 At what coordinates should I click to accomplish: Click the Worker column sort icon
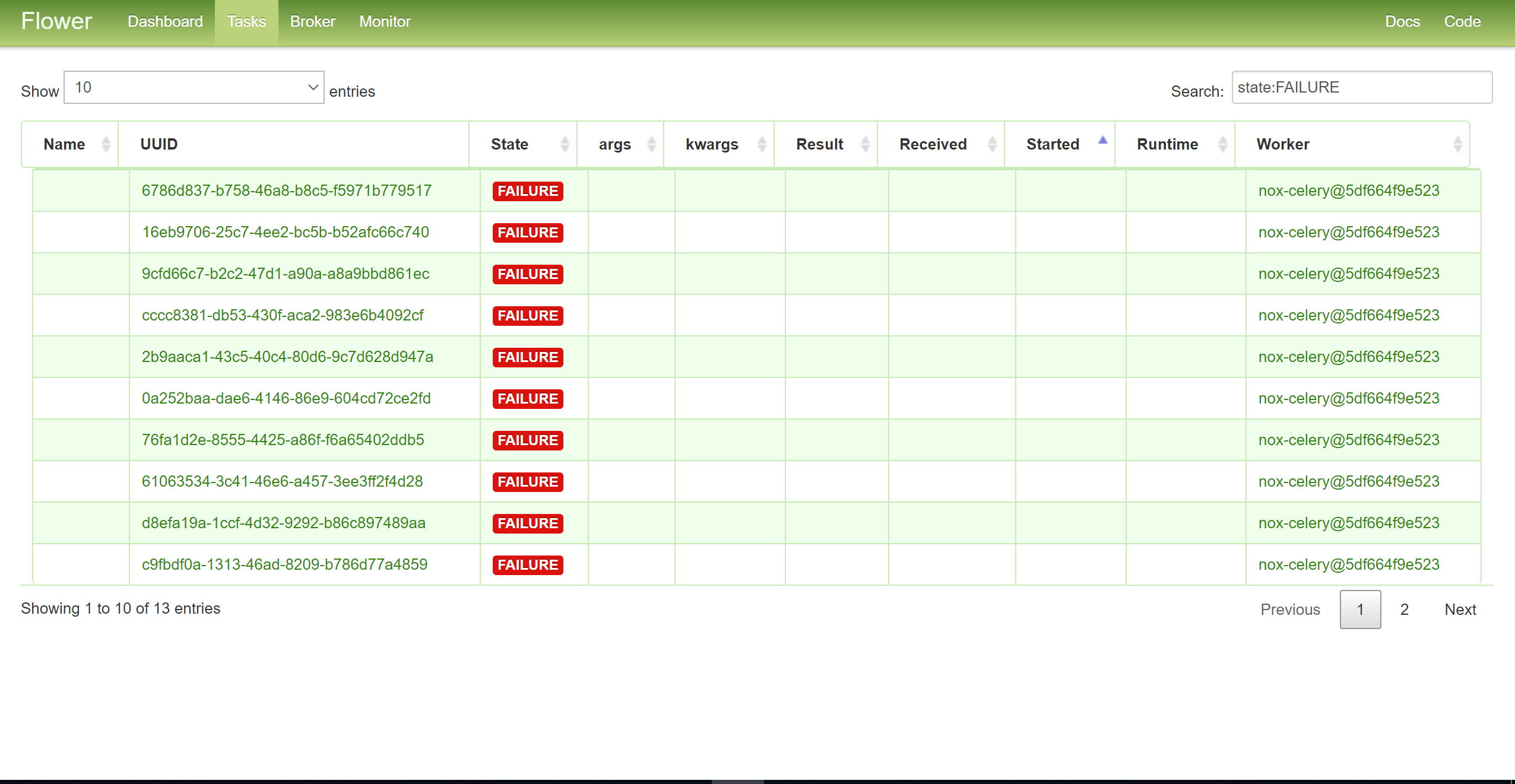tap(1457, 144)
